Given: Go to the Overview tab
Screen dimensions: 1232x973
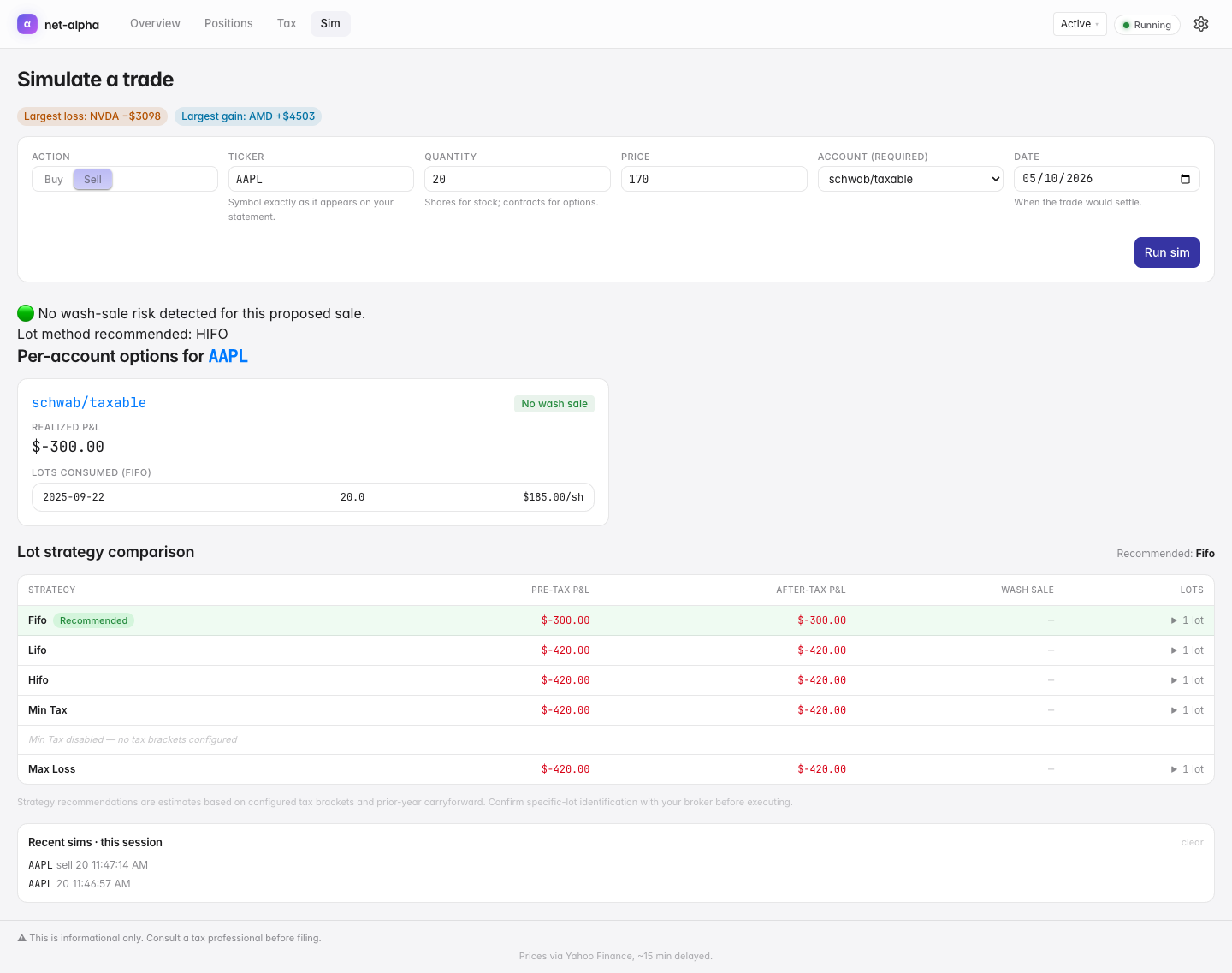Looking at the screenshot, I should click(x=155, y=24).
